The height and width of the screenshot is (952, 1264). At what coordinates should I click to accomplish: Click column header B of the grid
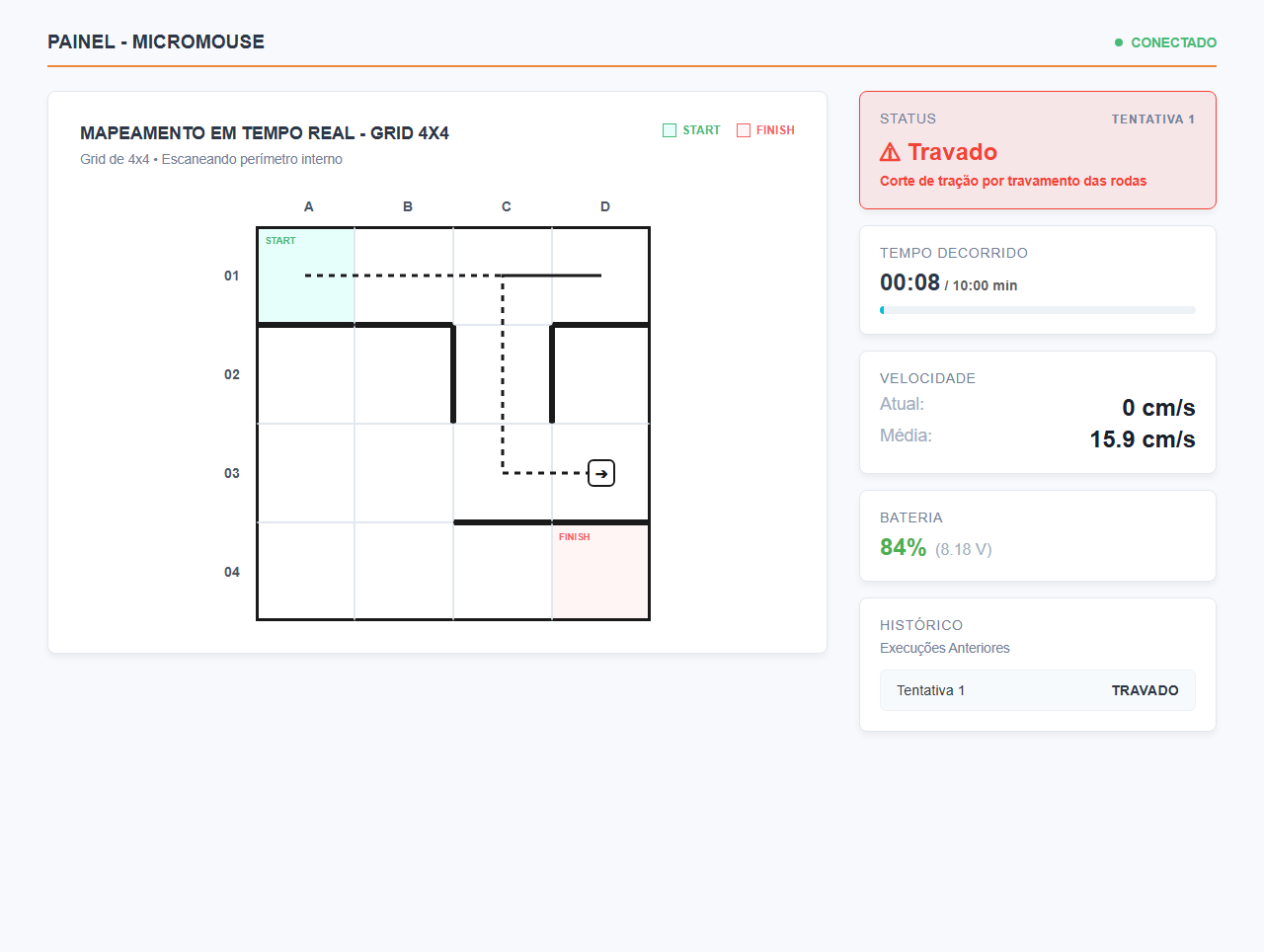point(408,206)
